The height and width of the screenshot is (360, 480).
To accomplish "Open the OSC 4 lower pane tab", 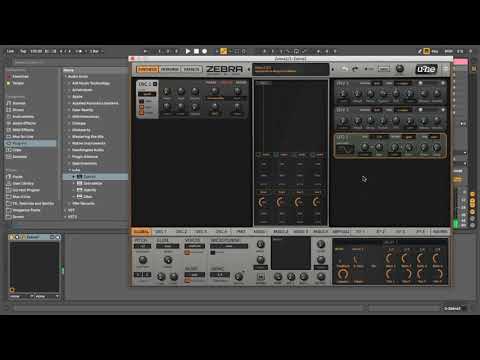I will click(221, 231).
